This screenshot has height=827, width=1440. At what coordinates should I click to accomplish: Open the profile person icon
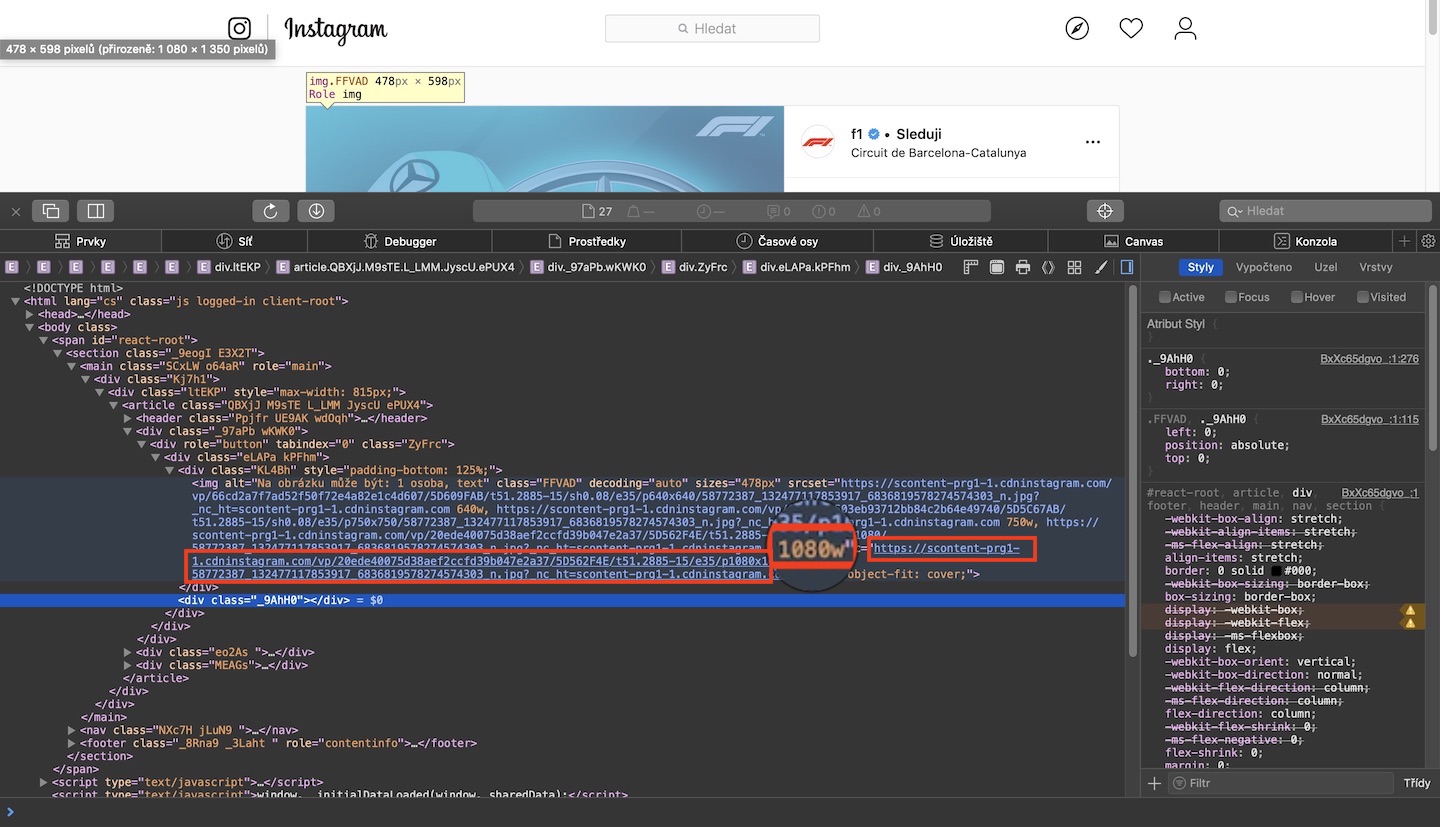(1185, 28)
